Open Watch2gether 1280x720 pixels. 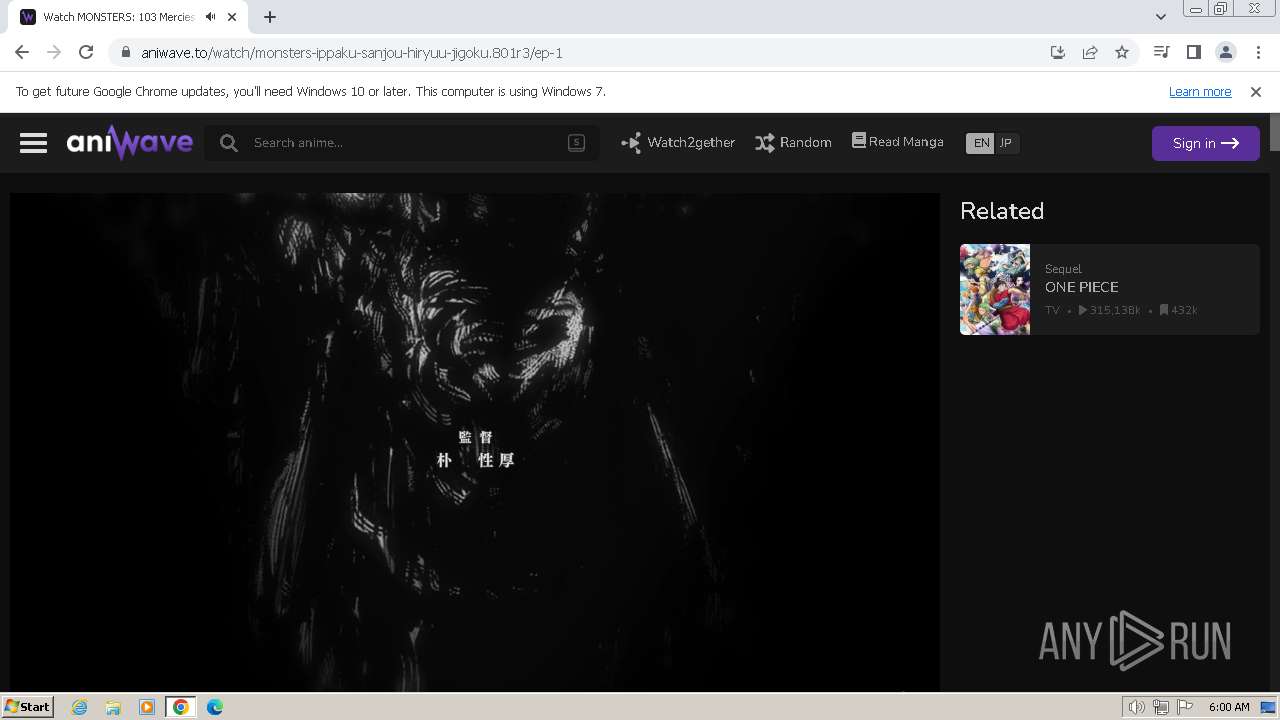coord(678,143)
